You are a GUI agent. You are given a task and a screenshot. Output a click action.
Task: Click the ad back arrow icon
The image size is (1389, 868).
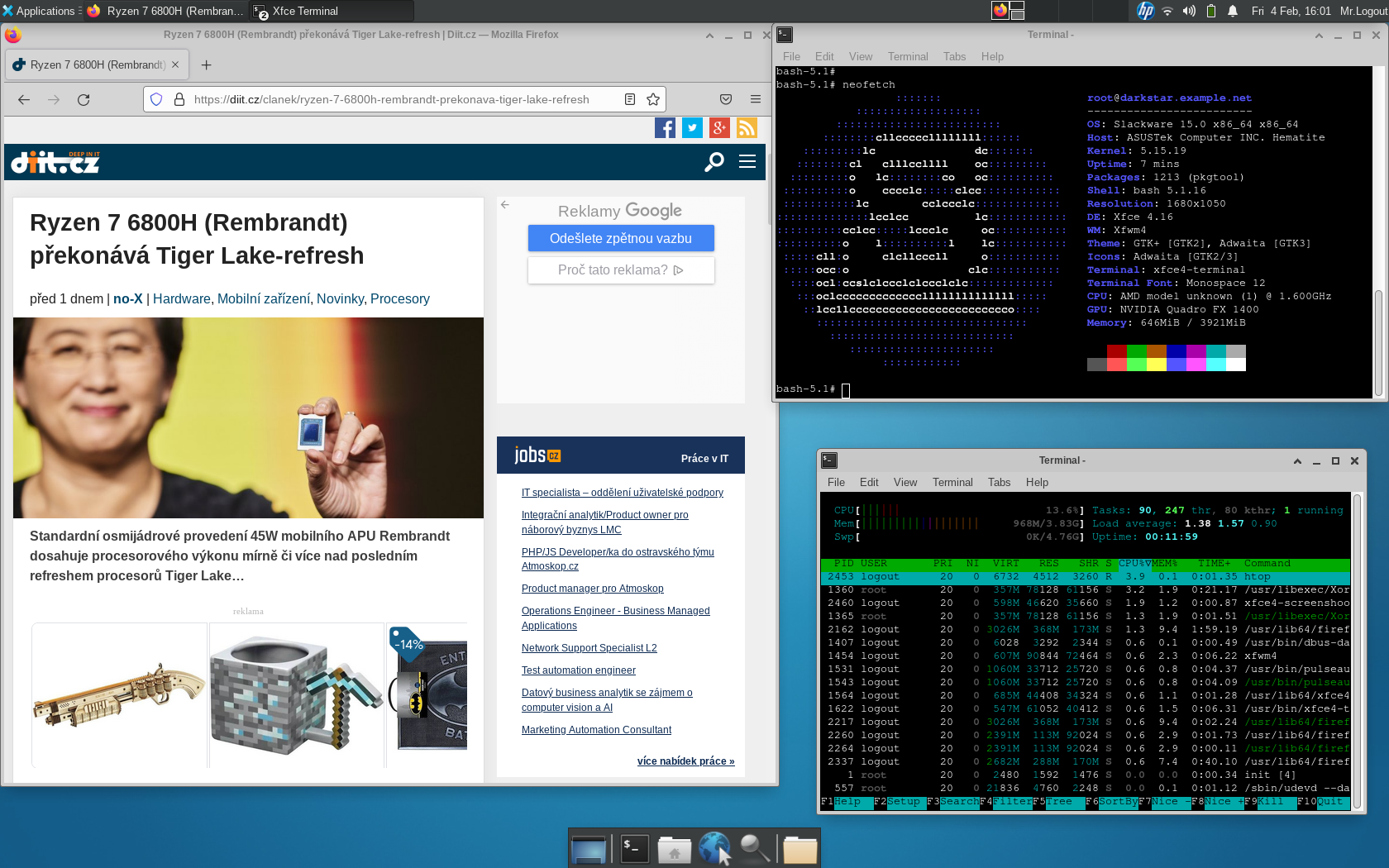(x=505, y=204)
